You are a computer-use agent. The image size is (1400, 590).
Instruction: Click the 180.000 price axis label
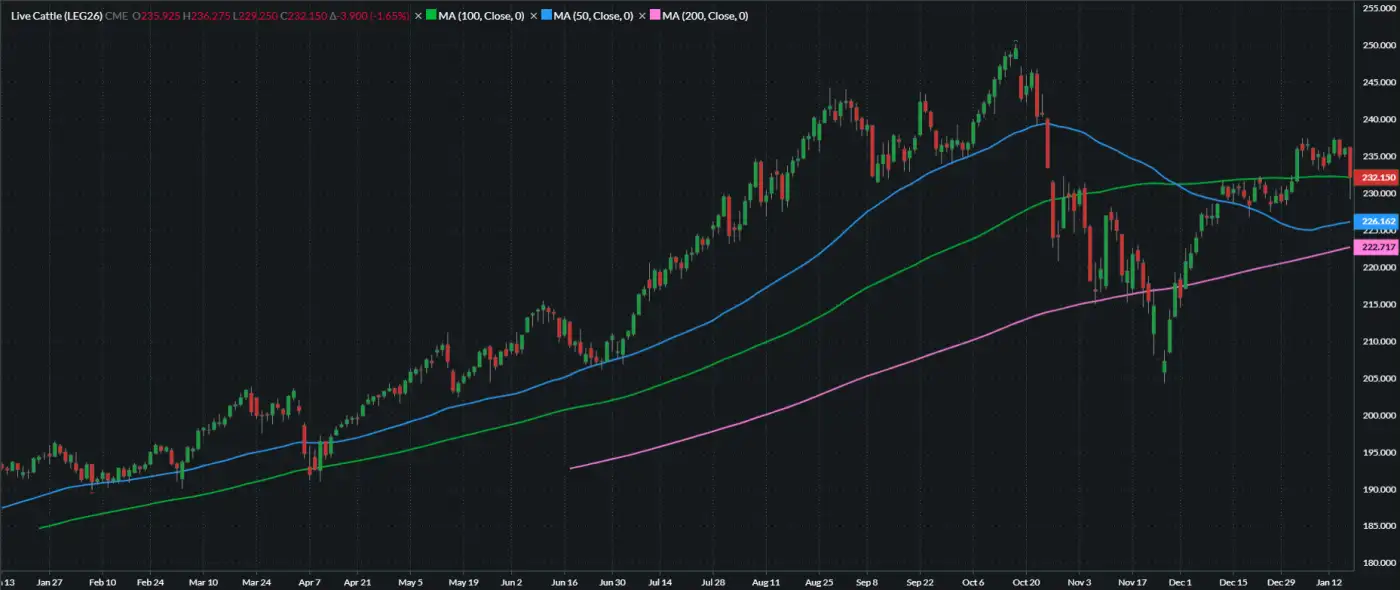[1378, 563]
